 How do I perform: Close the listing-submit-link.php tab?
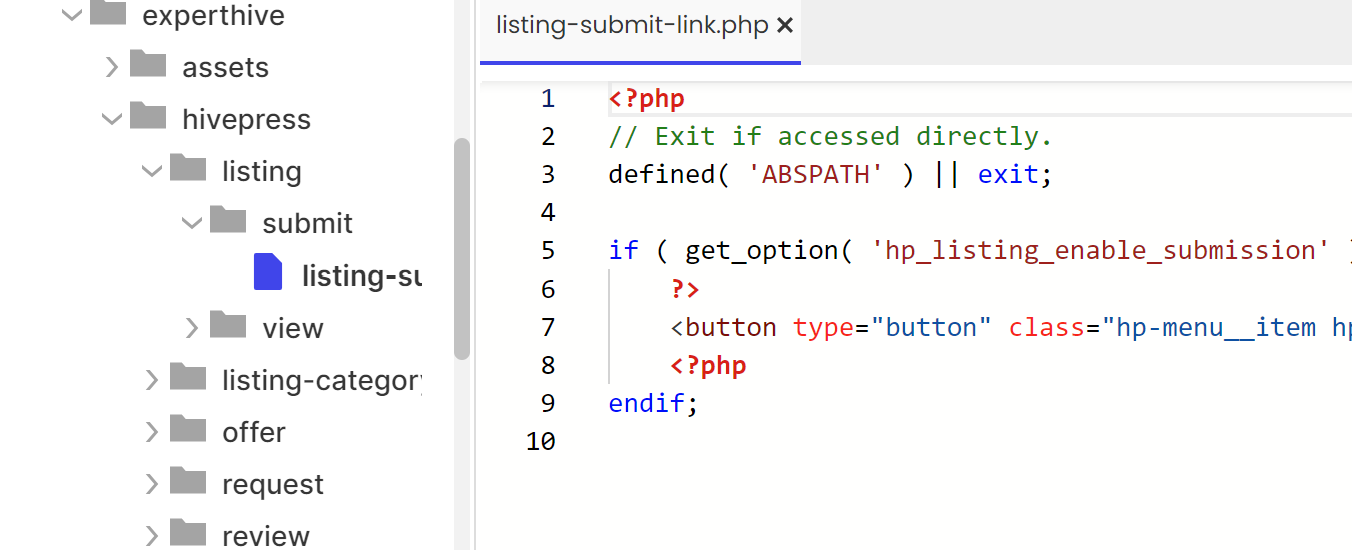(785, 26)
